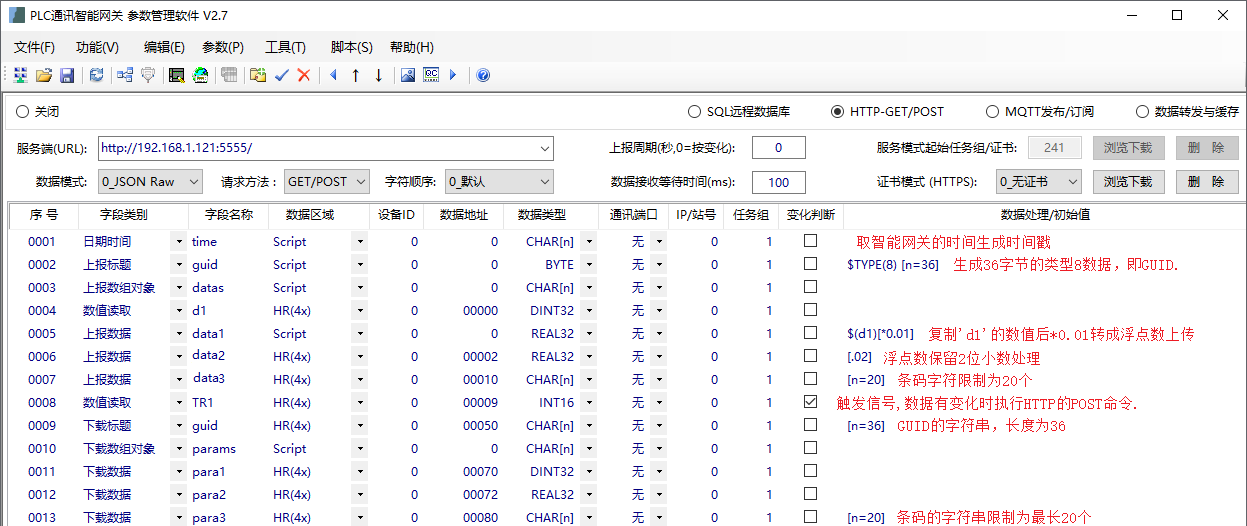Click the black up arrow icon
The image size is (1247, 526).
(355, 75)
